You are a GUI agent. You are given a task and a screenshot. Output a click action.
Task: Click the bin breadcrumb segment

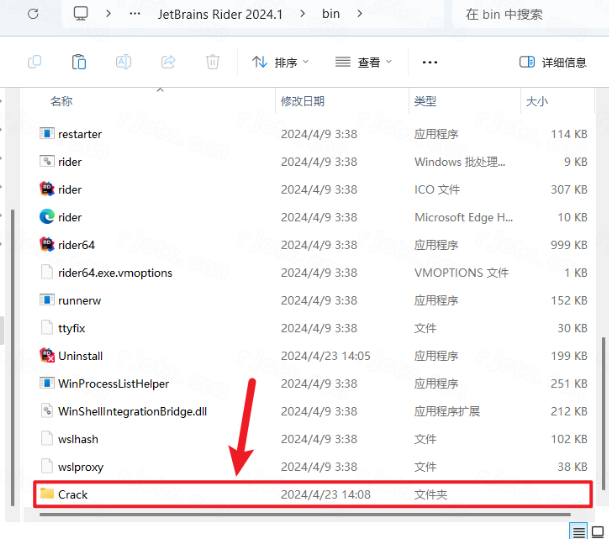331,14
